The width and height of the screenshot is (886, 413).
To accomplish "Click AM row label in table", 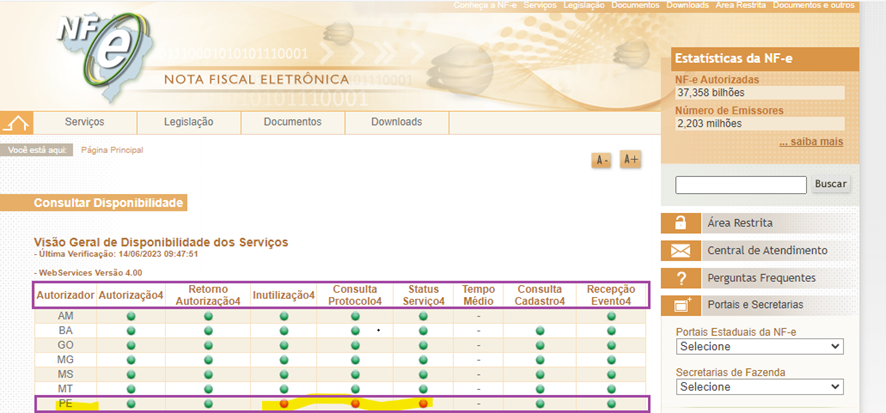I will pyautogui.click(x=66, y=316).
